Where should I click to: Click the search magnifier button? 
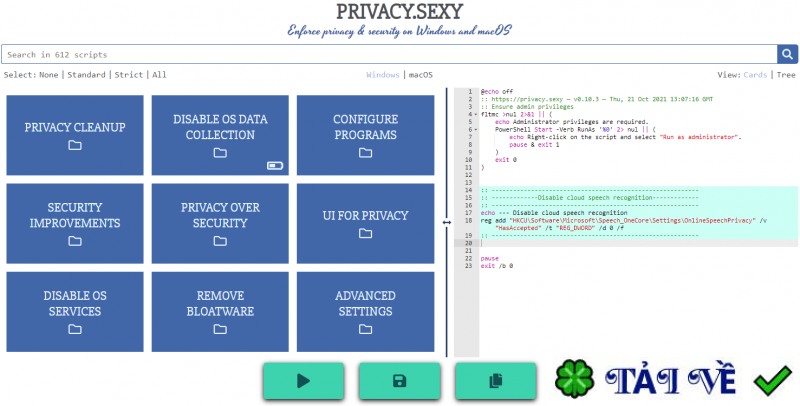click(x=788, y=54)
